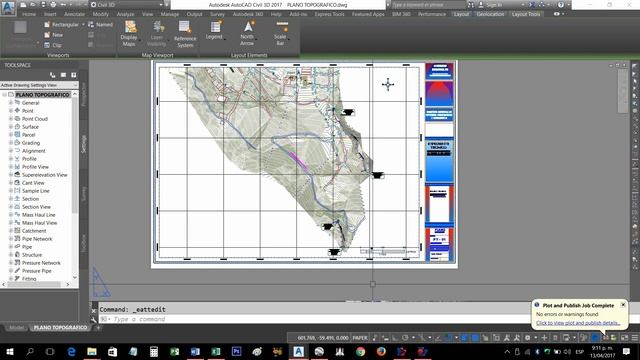
Task: Click the Plot printer icon in quick access toolbar
Action: (53, 4)
